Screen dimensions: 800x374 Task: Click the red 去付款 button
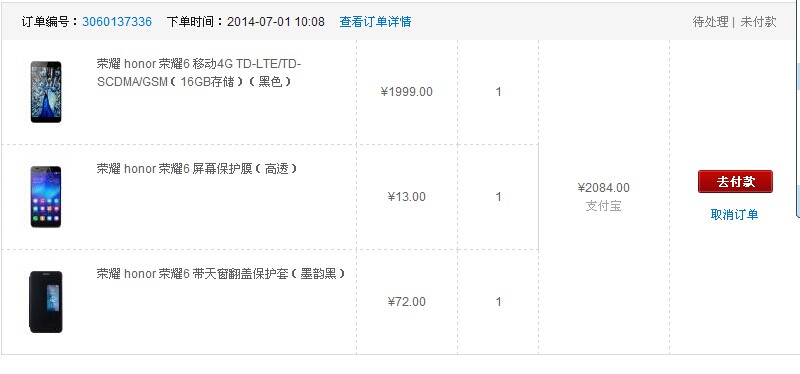[x=735, y=182]
